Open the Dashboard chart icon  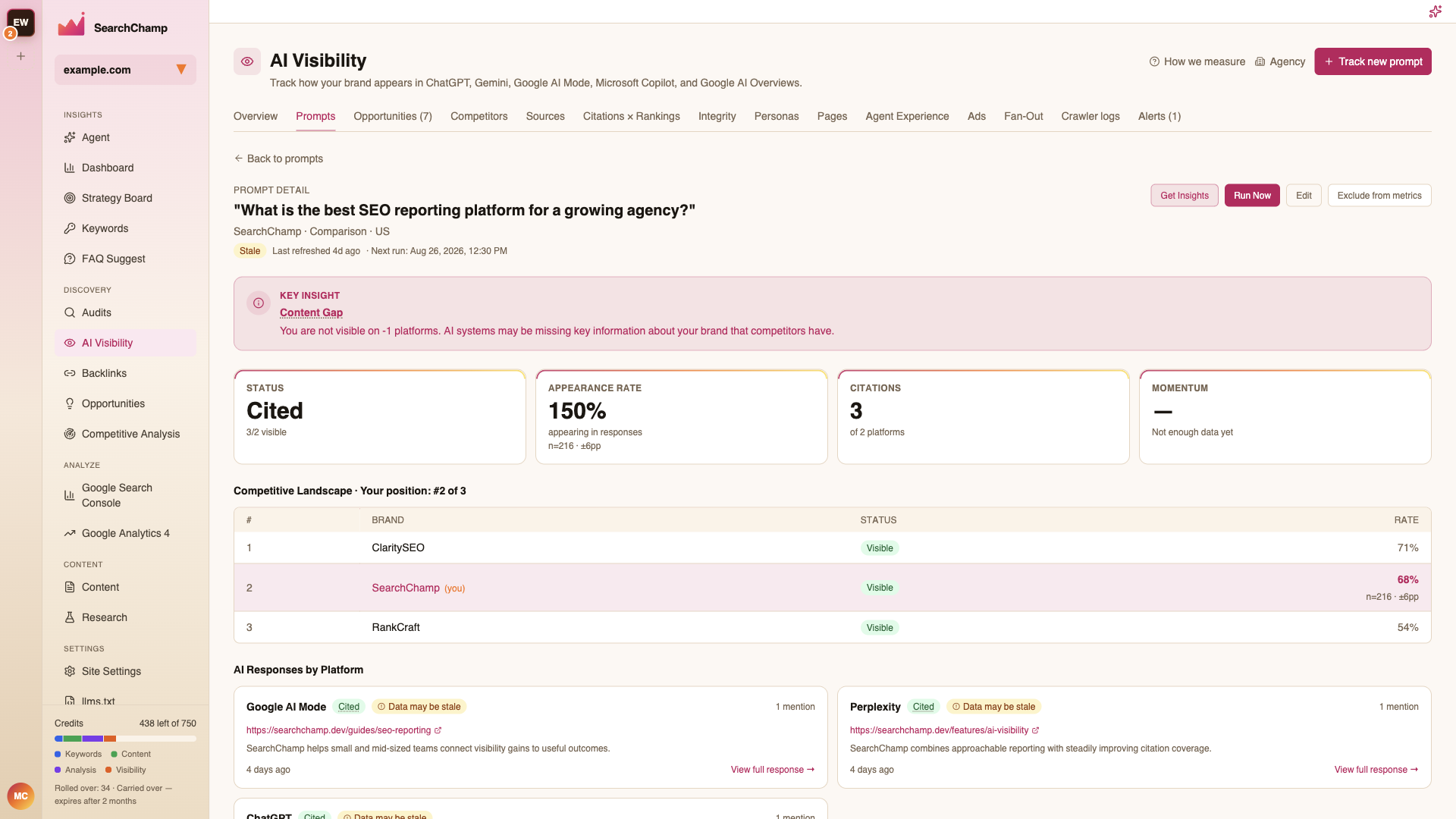[70, 168]
